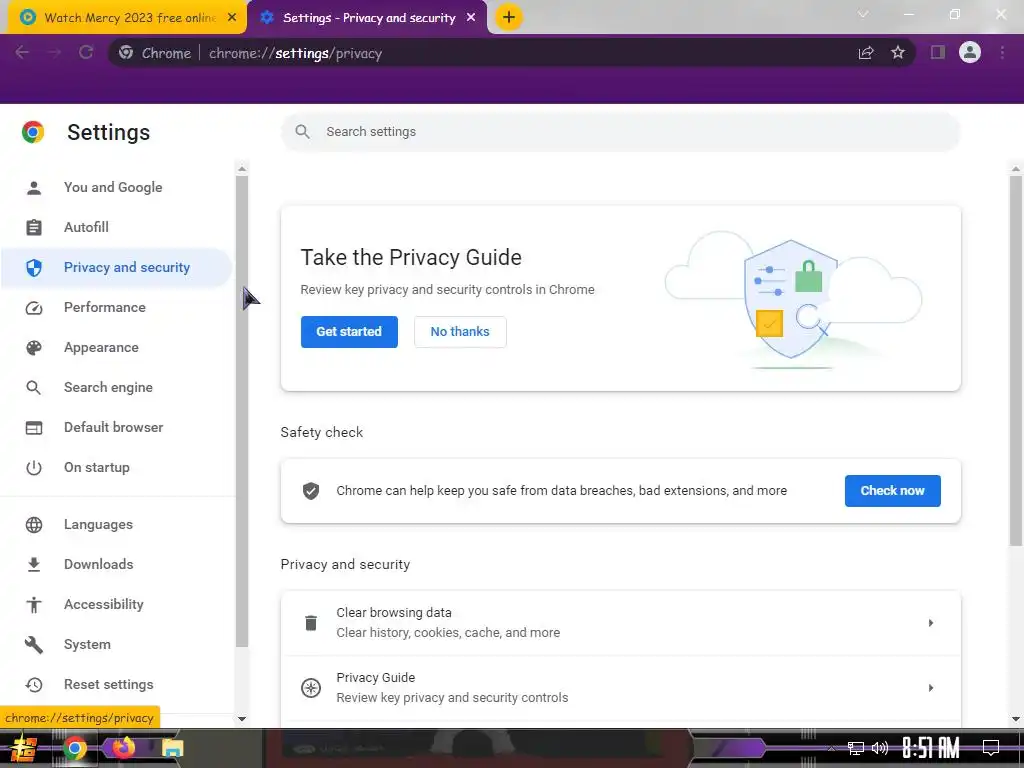Close the Settings tab
Viewport: 1024px width, 768px height.
471,18
